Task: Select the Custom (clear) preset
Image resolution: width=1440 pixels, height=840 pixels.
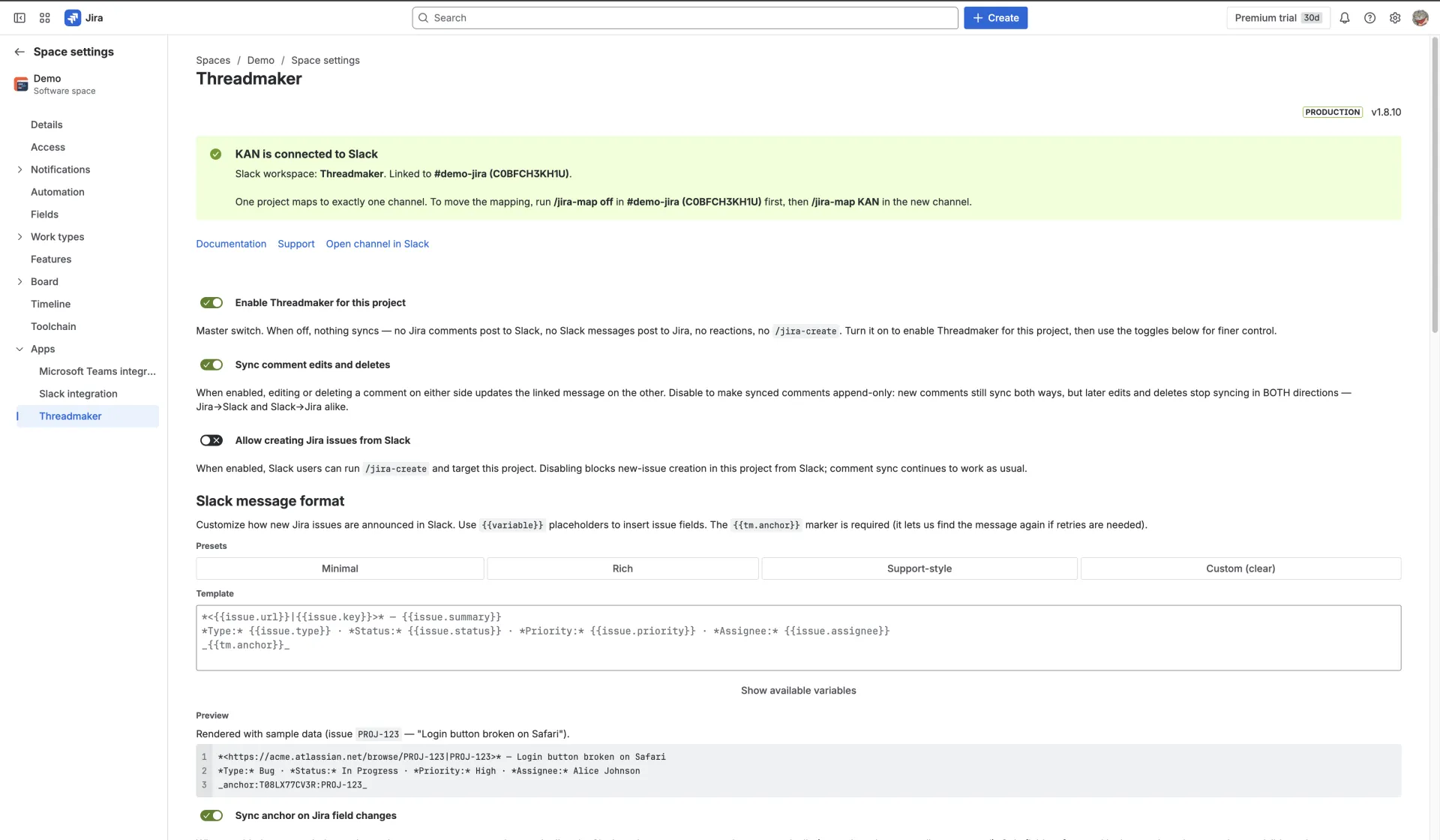Action: 1240,568
